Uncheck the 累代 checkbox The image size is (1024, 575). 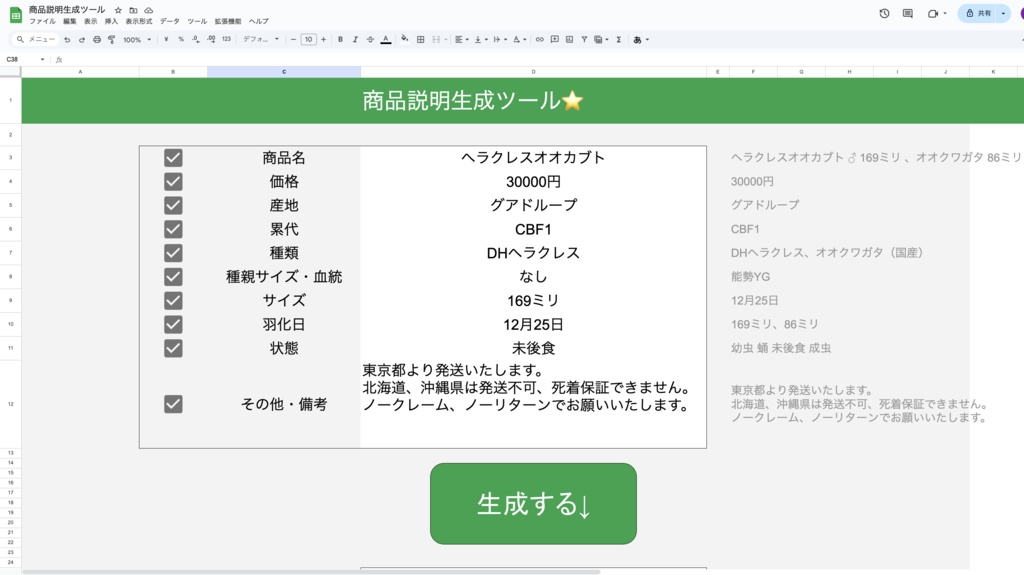[x=173, y=229]
